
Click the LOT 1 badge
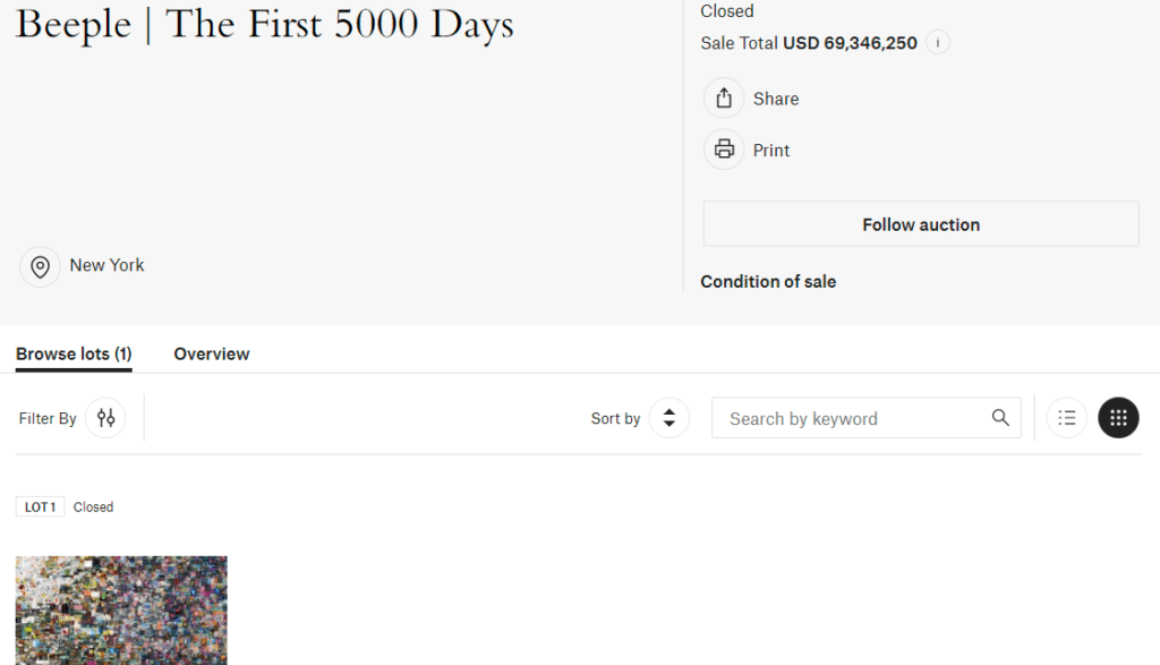(x=40, y=507)
